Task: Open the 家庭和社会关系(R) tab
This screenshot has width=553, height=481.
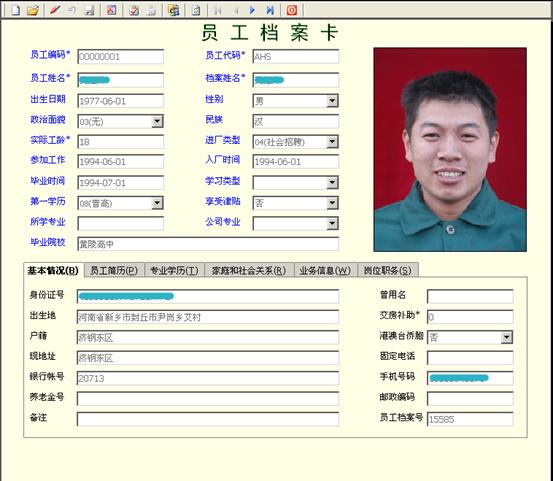Action: tap(249, 270)
